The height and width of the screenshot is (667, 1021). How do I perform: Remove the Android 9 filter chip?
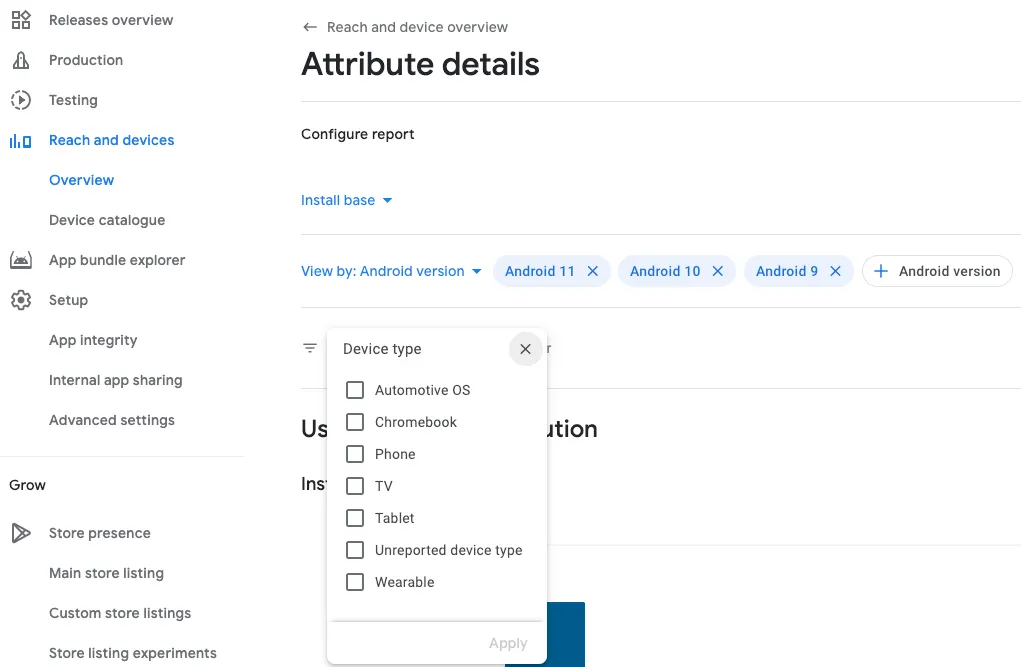point(836,271)
